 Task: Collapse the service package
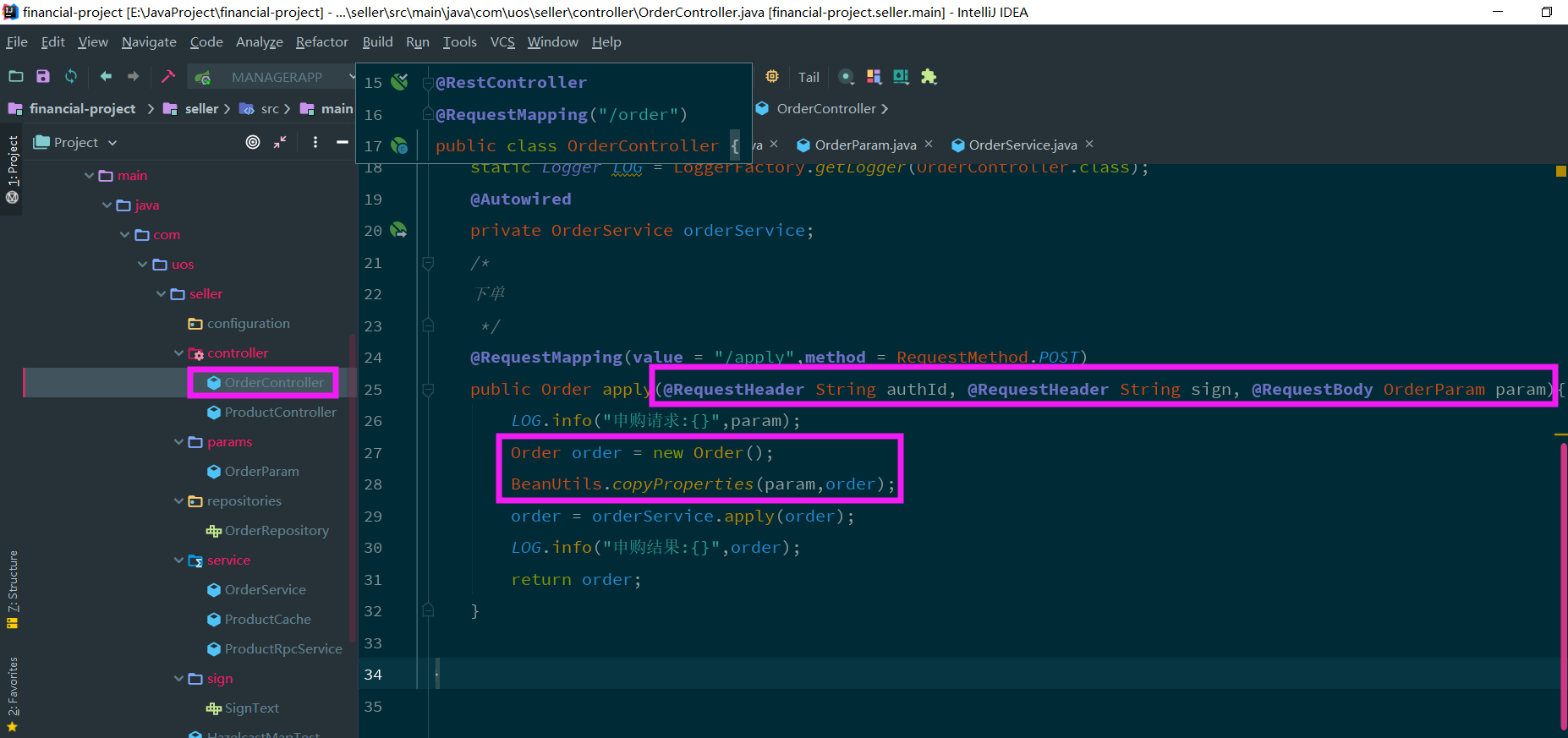tap(179, 560)
